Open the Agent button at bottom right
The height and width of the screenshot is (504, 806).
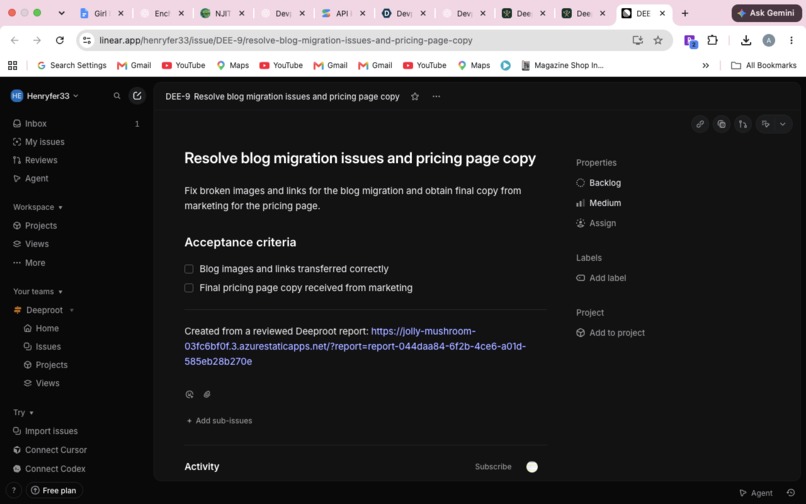pyautogui.click(x=756, y=493)
